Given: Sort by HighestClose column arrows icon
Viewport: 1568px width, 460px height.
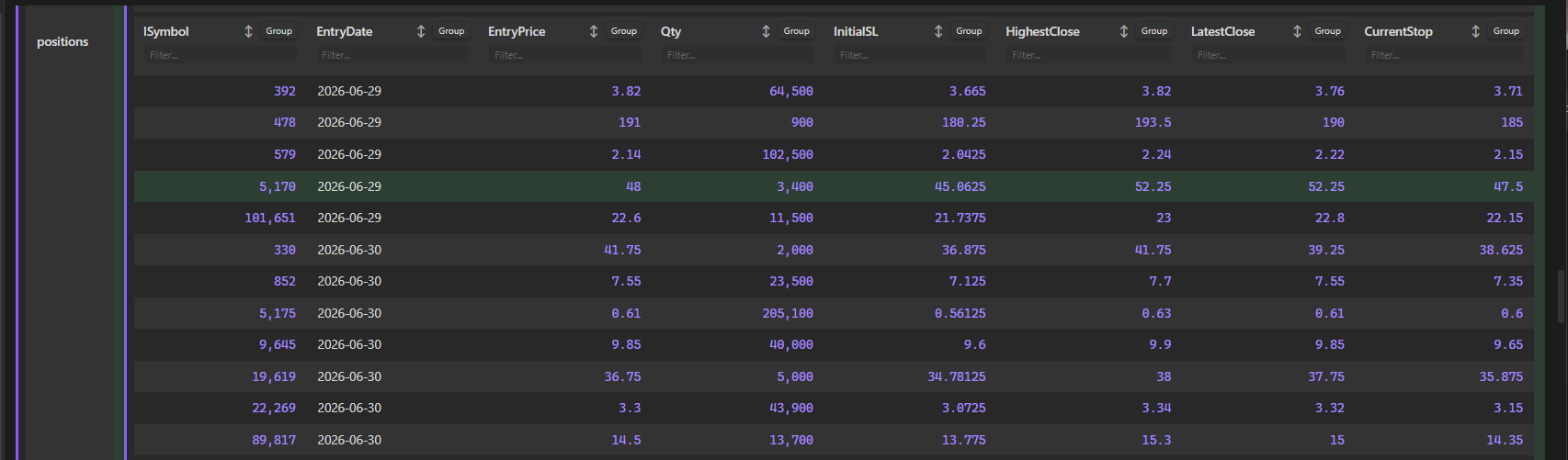Looking at the screenshot, I should (x=1124, y=31).
